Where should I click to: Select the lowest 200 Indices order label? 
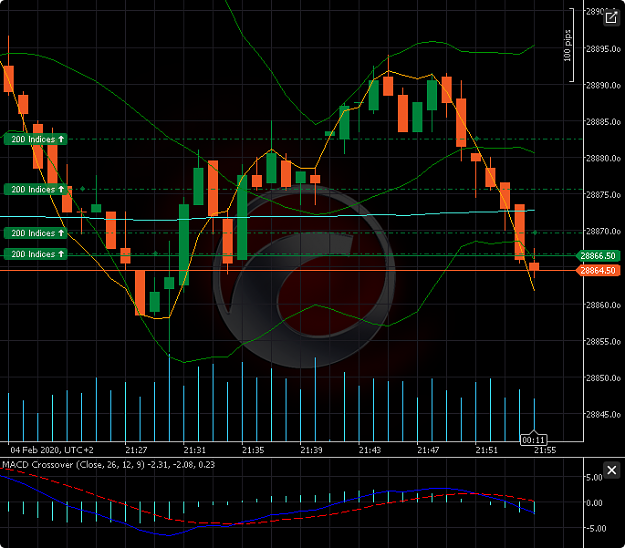pos(35,254)
